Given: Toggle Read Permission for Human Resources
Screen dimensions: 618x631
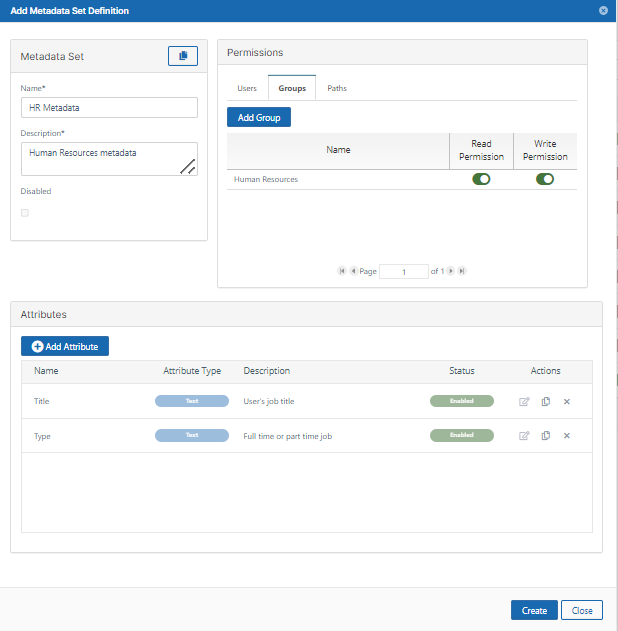Looking at the screenshot, I should pyautogui.click(x=481, y=179).
